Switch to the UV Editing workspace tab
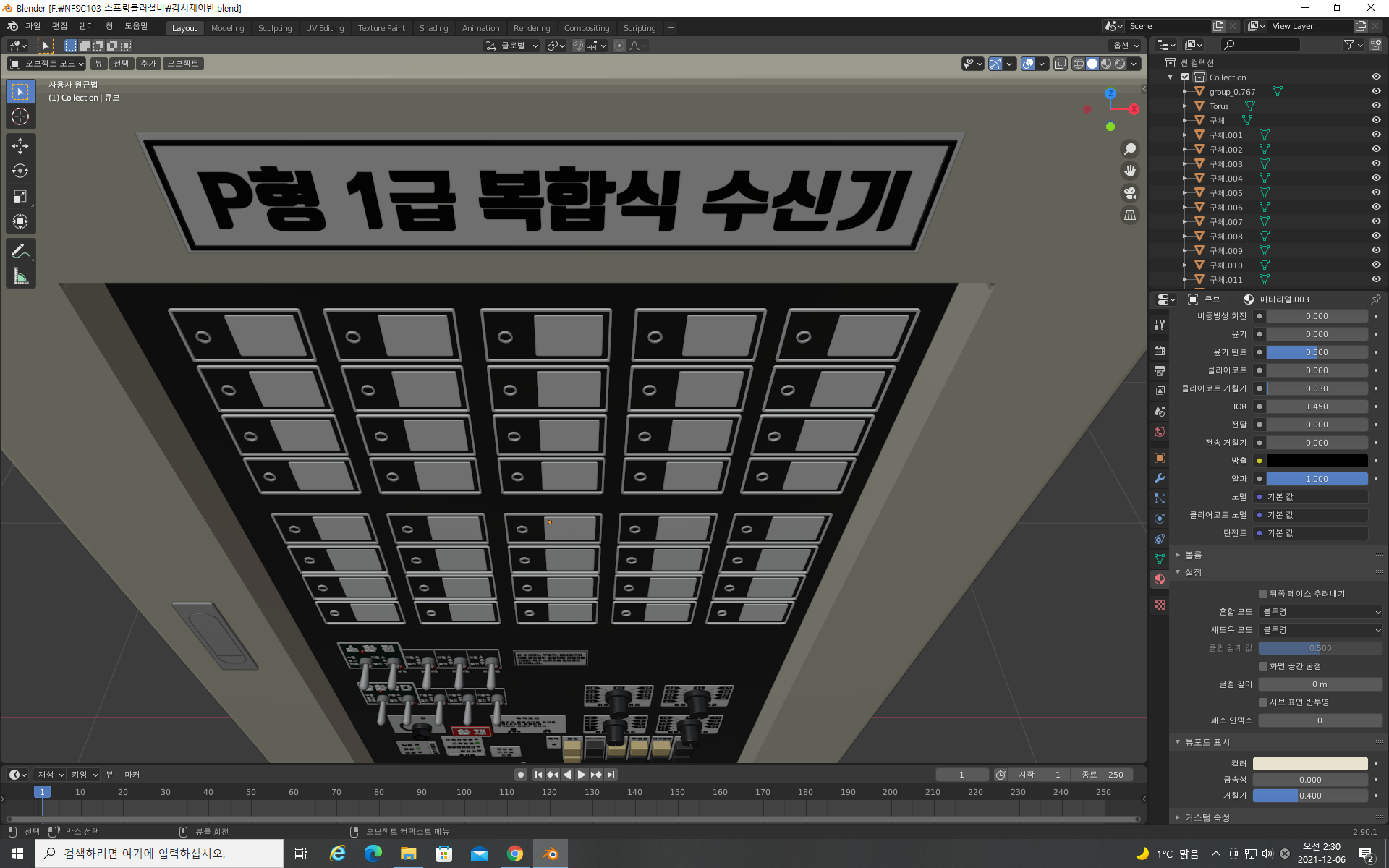Screen dimensions: 1389x868 click(x=325, y=28)
